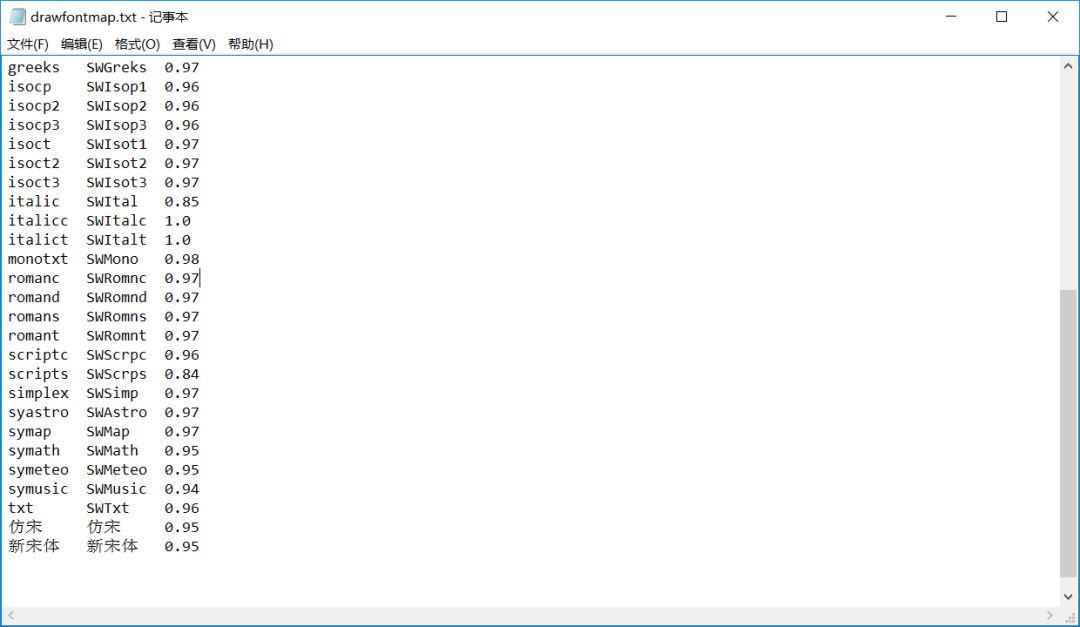Viewport: 1080px width, 627px height.
Task: Click the horizontal scrollbar left arrow
Action: [x=10, y=616]
